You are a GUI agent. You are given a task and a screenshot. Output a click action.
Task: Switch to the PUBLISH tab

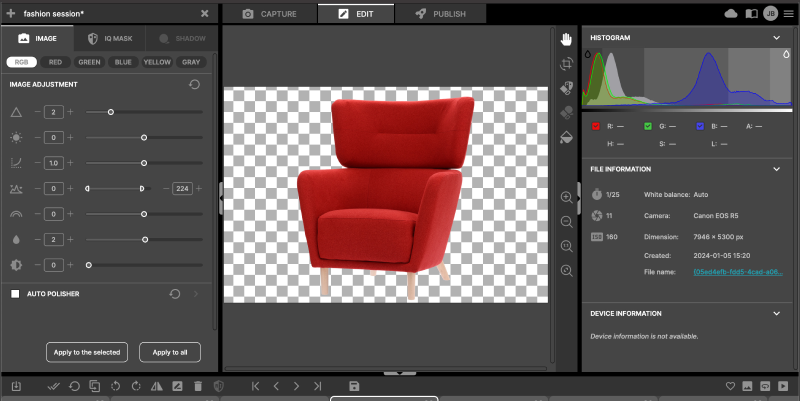[x=441, y=14]
